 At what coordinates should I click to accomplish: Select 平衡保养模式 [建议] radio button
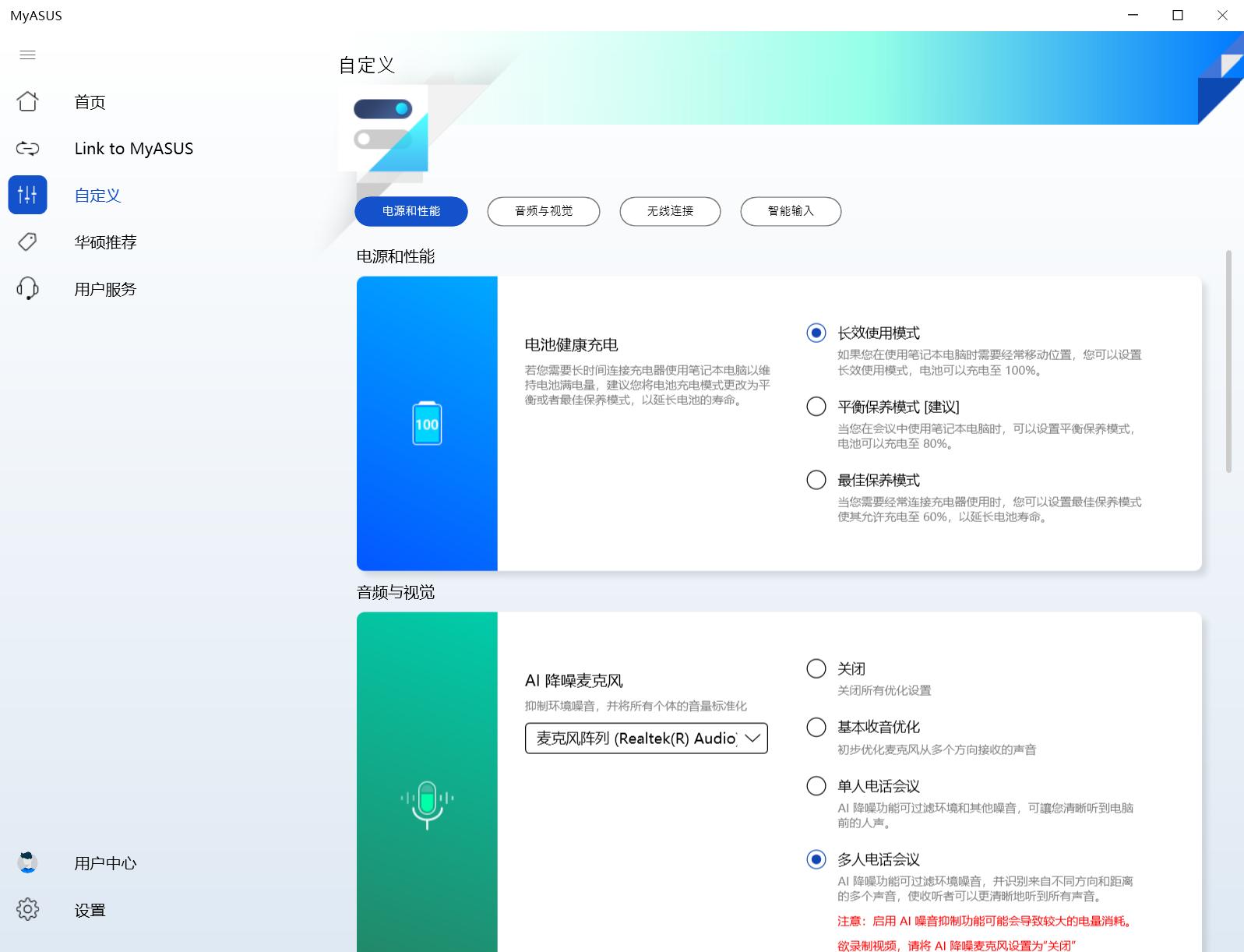pos(816,407)
